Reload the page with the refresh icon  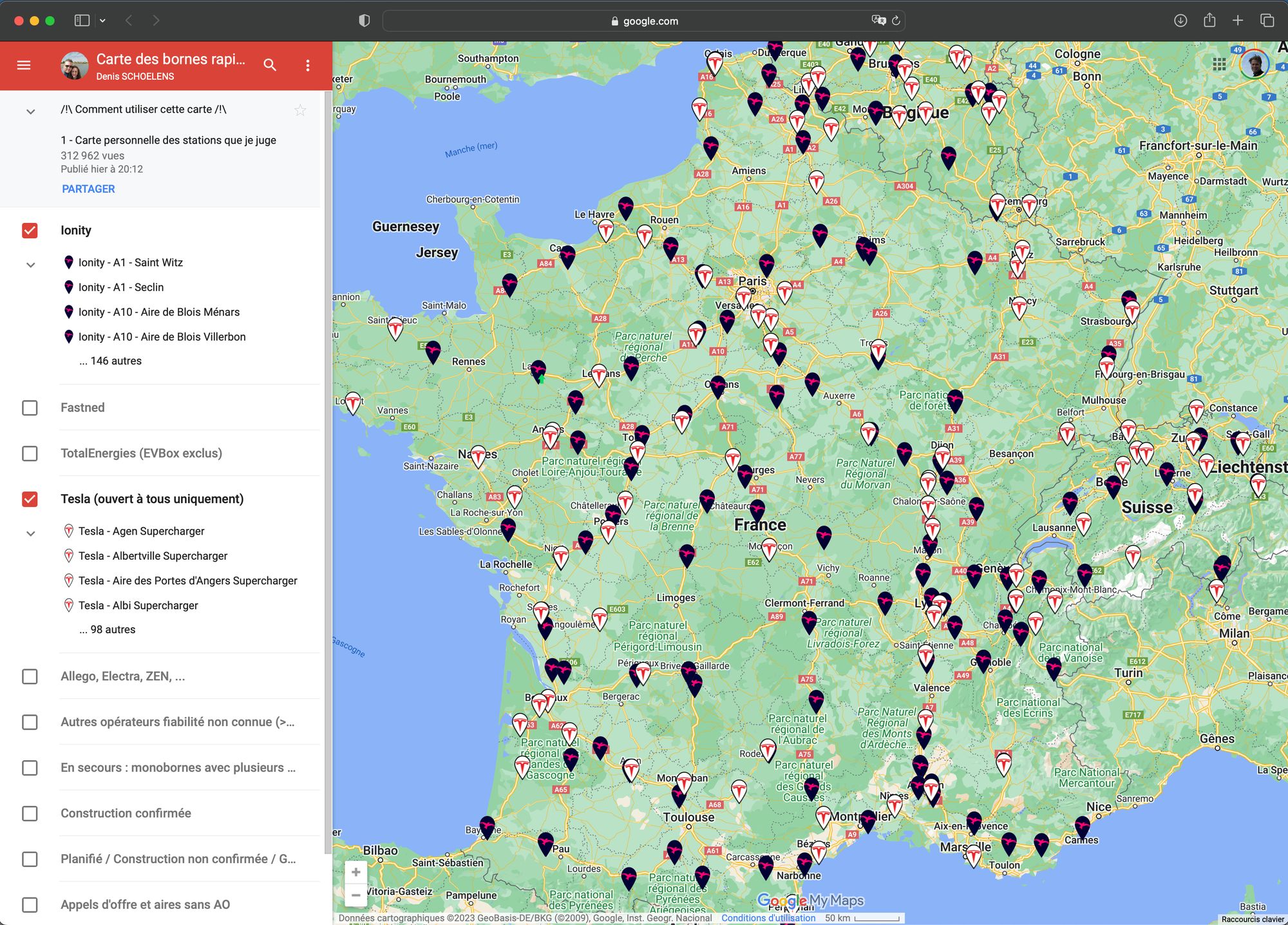click(896, 21)
